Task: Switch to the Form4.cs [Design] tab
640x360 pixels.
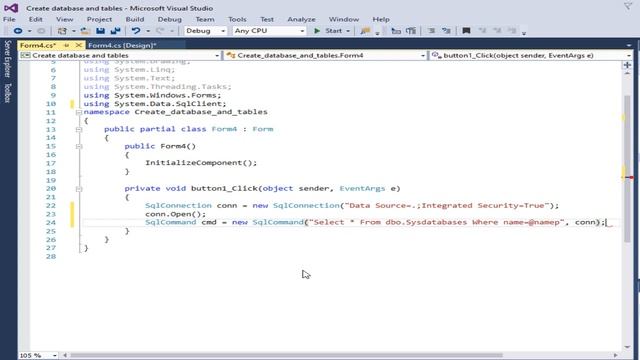Action: (122, 45)
